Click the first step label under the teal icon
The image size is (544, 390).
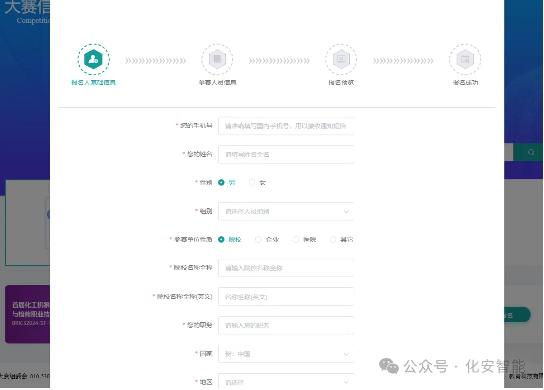coord(93,83)
